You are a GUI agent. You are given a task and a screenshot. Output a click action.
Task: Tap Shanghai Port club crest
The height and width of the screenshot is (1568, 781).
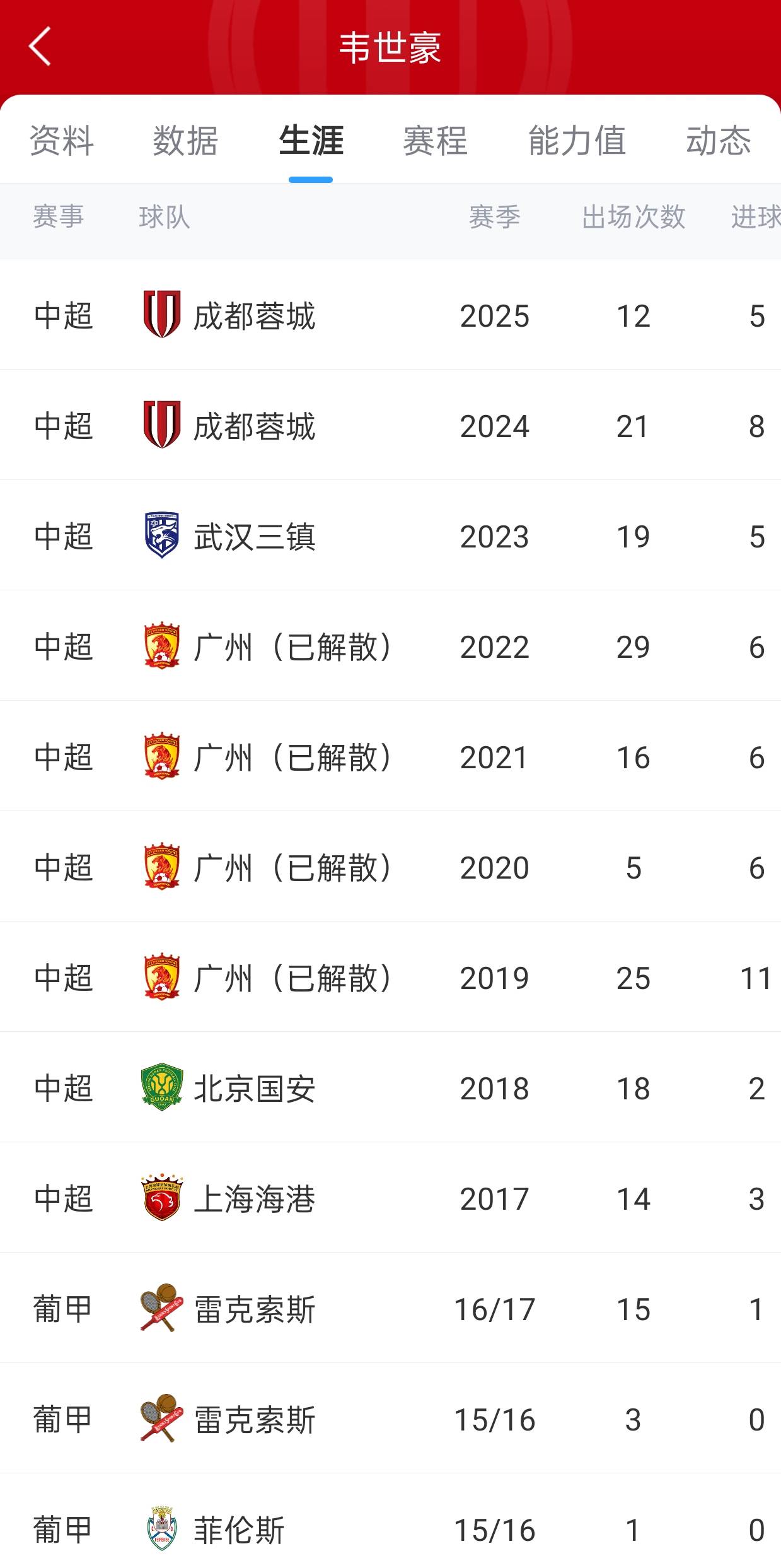click(162, 1197)
